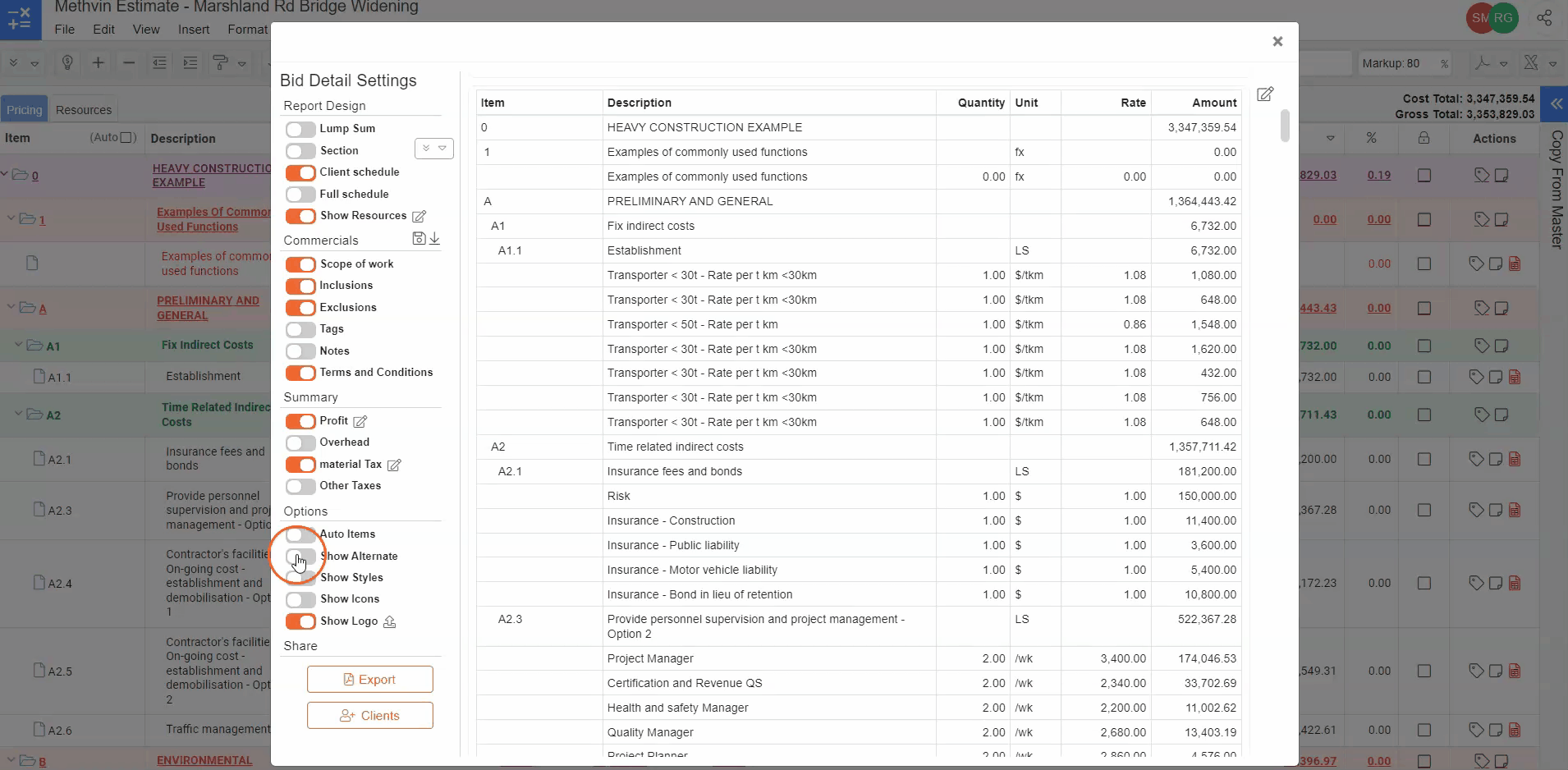The height and width of the screenshot is (770, 1568).
Task: Expand the Copy From Master side panel
Action: [1554, 104]
